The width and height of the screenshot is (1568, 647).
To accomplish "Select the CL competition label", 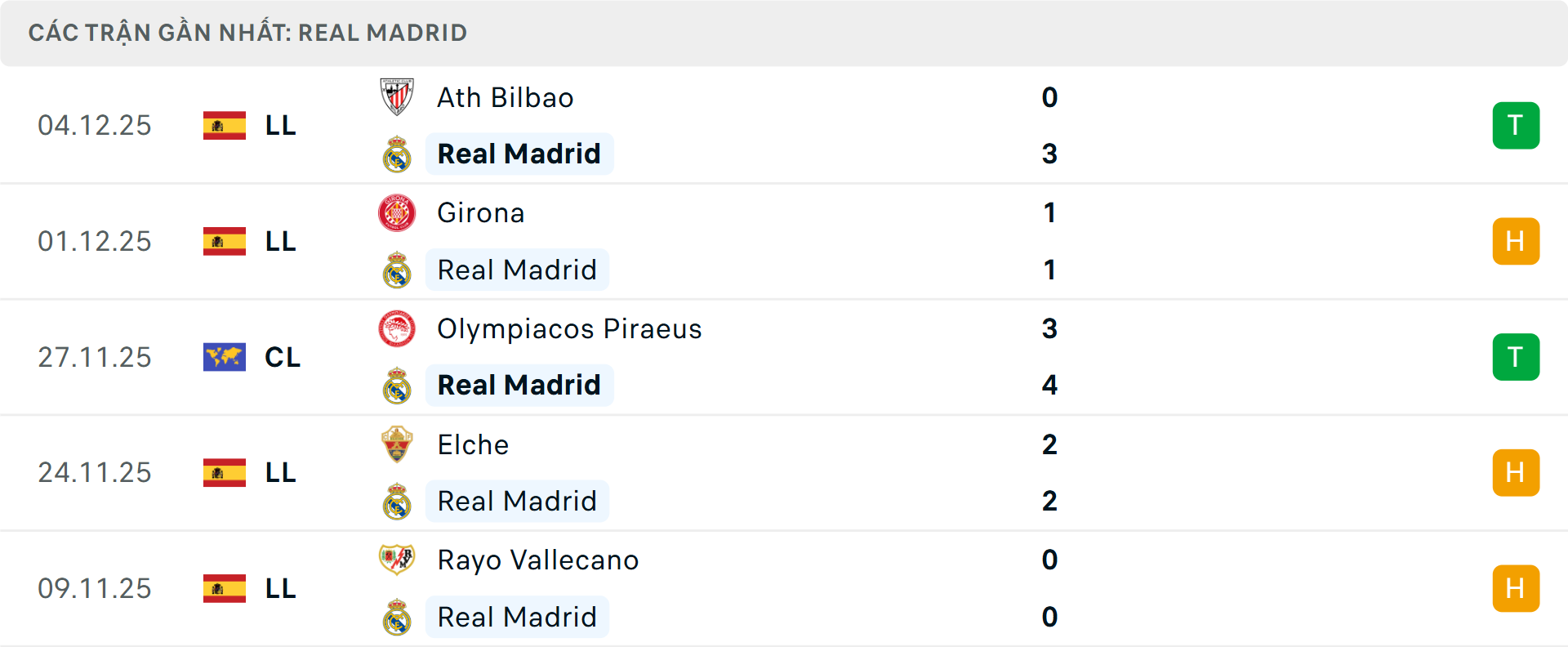I will (282, 357).
